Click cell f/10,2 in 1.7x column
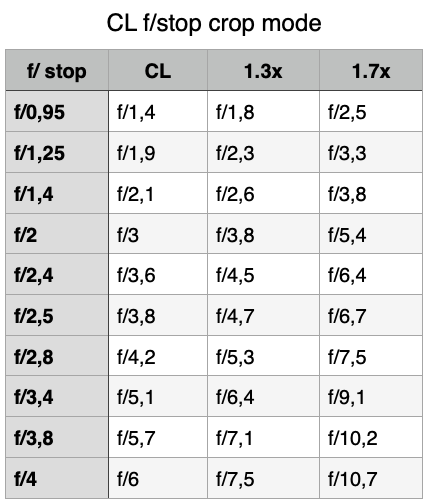The image size is (426, 501). (371, 437)
